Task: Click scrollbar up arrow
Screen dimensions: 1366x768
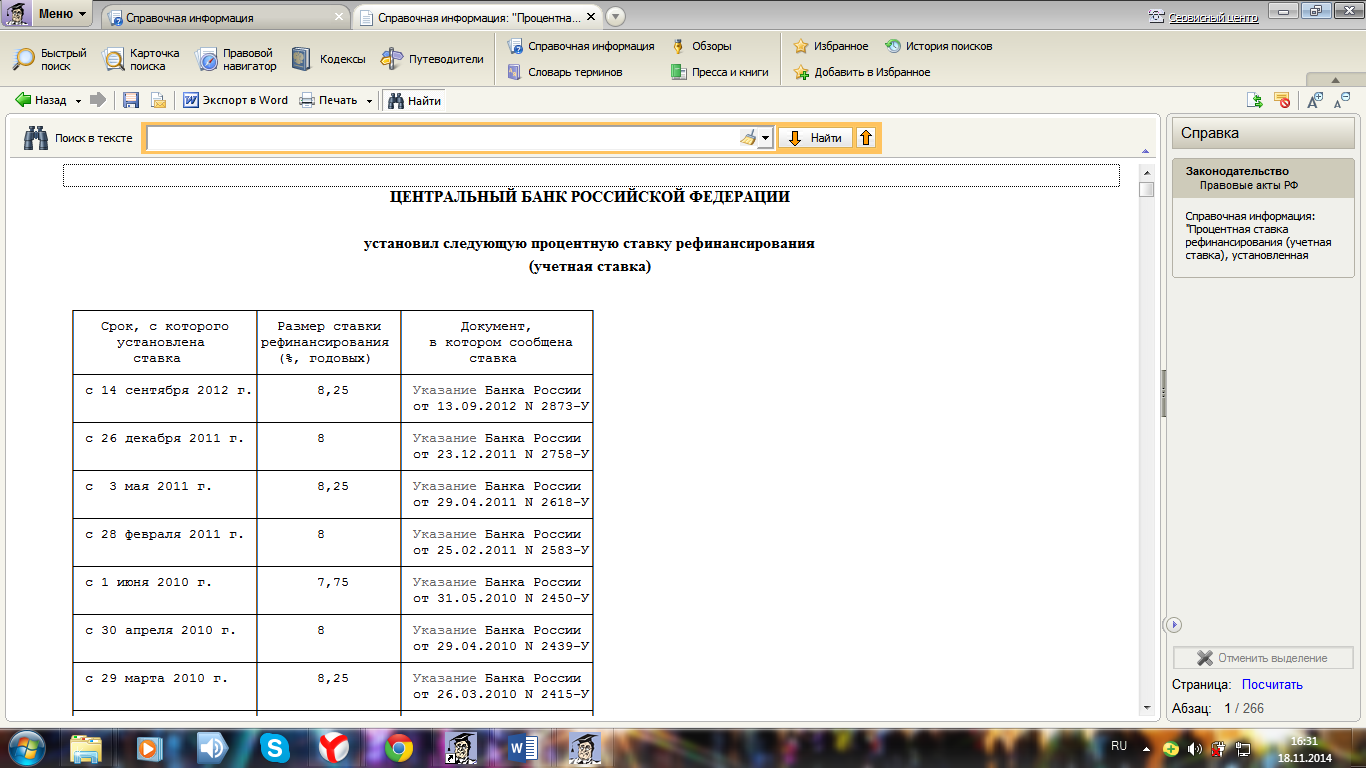Action: point(1147,174)
